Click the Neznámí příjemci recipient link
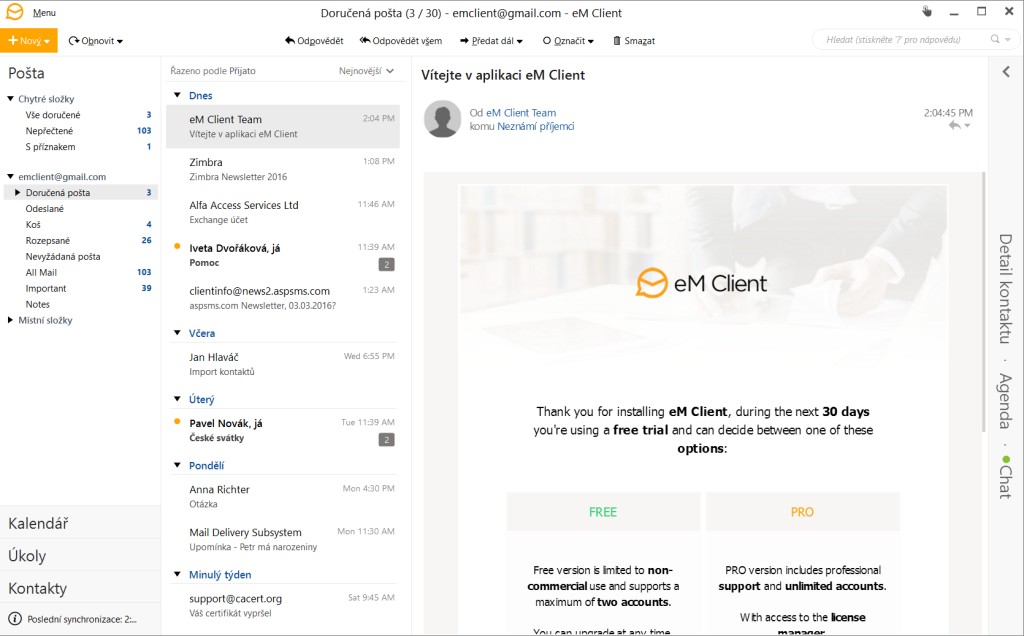Screen dimensions: 1024x636 click(536, 126)
